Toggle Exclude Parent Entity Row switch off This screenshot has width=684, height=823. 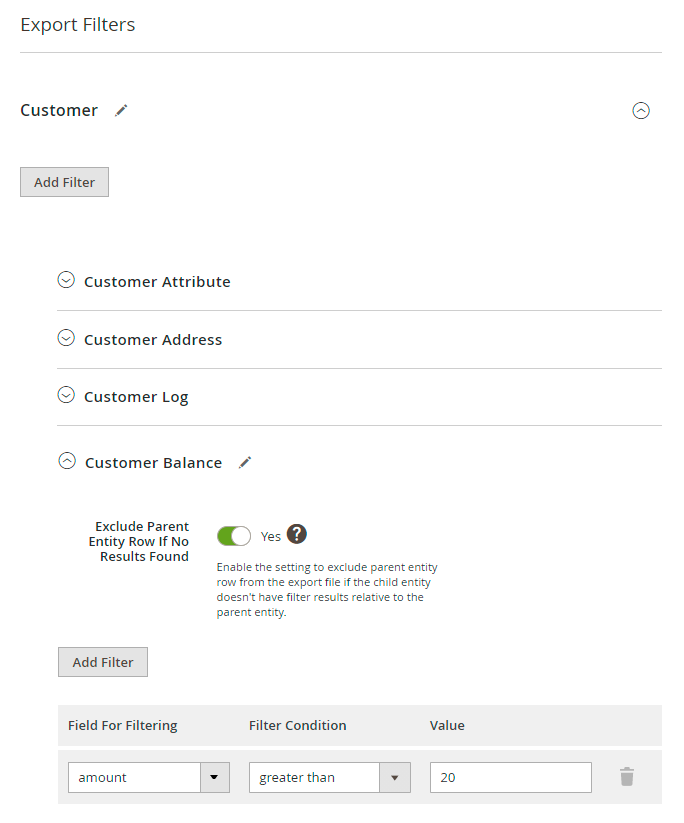[234, 536]
